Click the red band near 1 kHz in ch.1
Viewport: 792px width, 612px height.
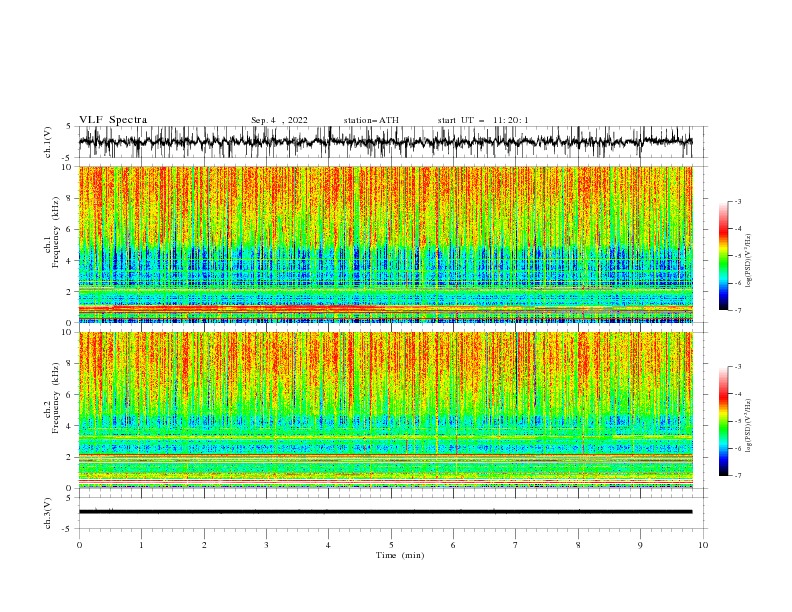click(385, 308)
